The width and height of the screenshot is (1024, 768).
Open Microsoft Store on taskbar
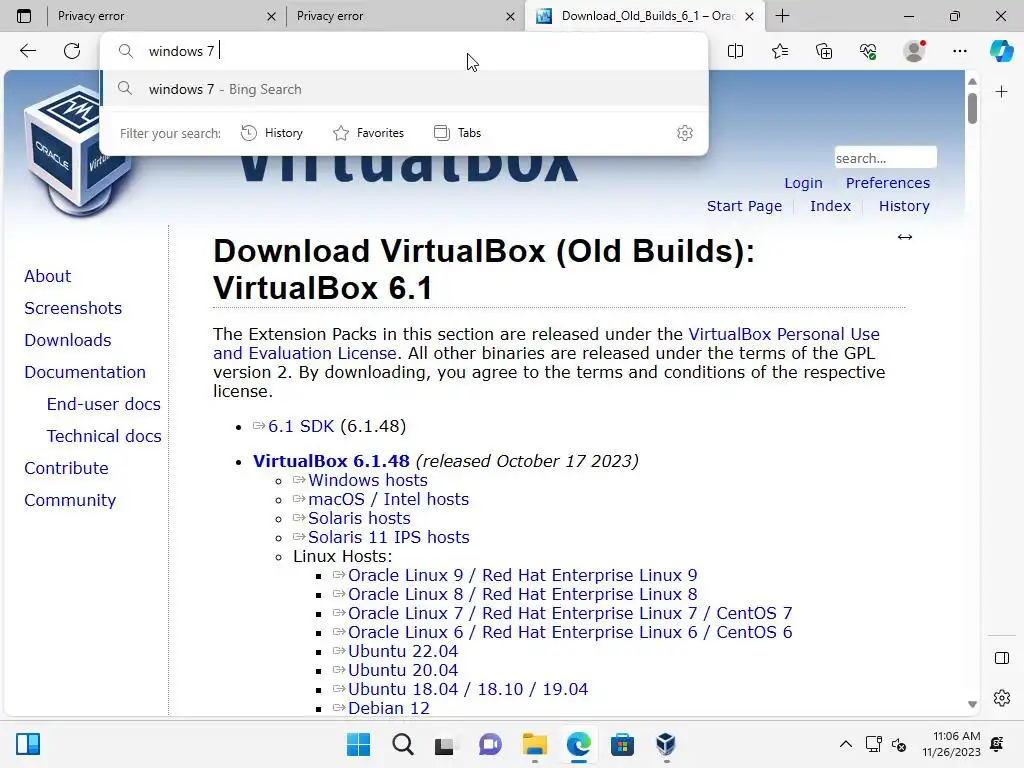[x=622, y=744]
